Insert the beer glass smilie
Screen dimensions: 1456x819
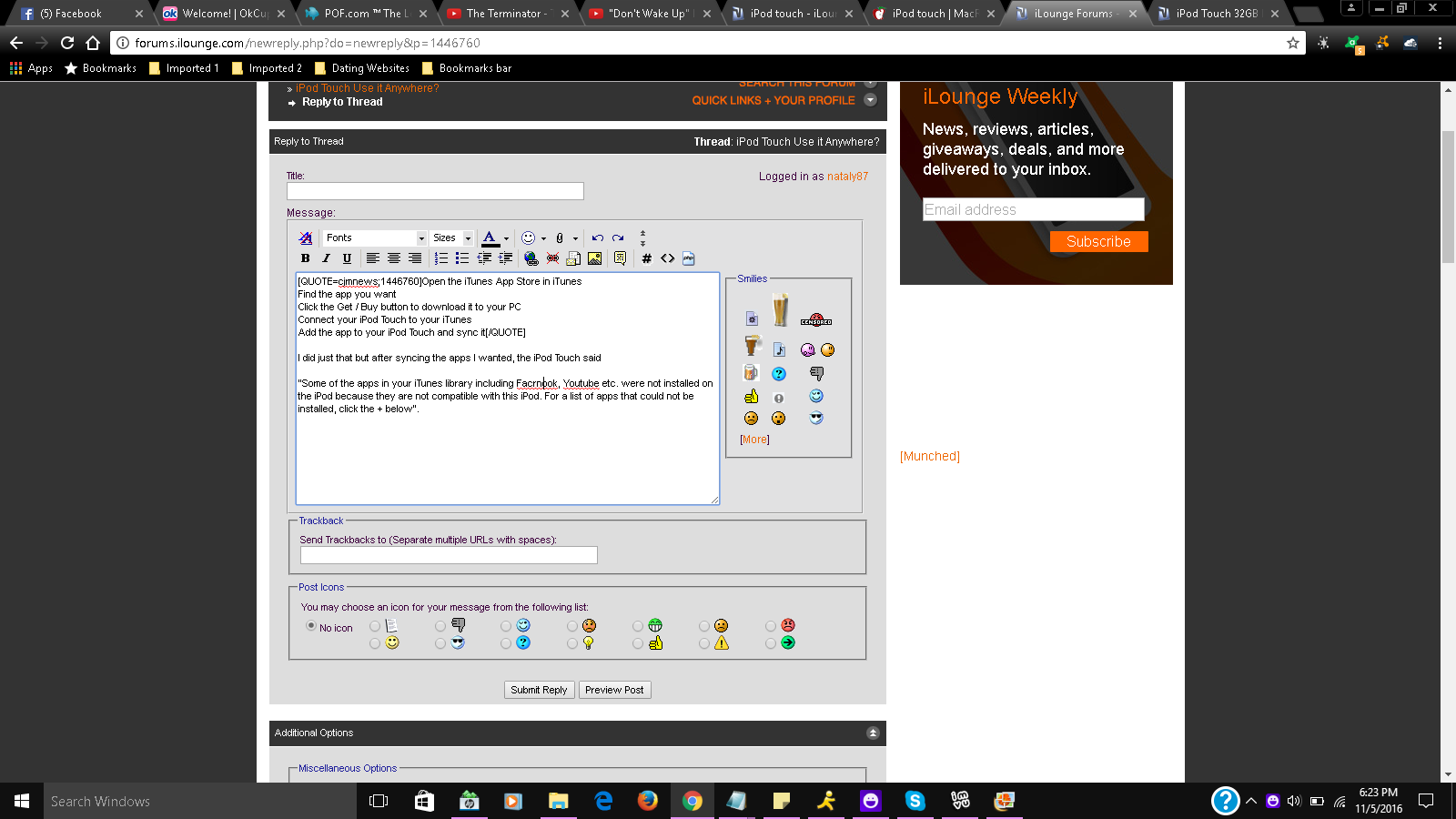pyautogui.click(x=780, y=309)
